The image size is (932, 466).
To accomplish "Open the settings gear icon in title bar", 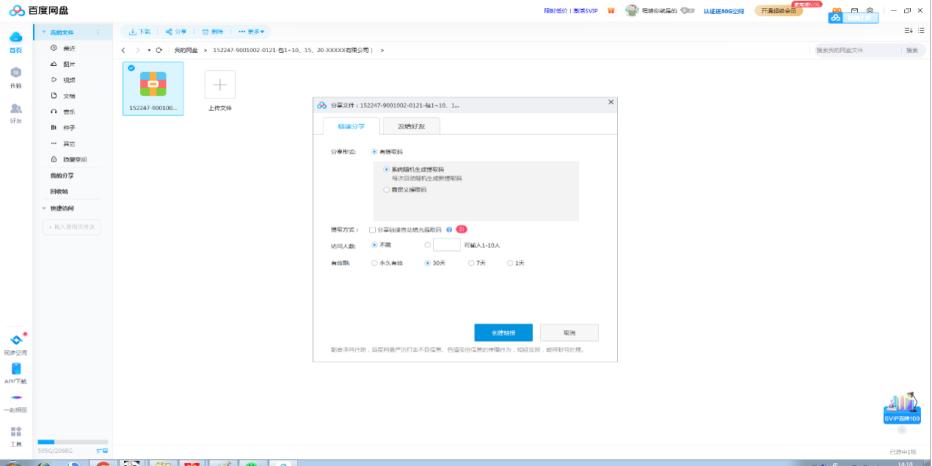I will 870,11.
